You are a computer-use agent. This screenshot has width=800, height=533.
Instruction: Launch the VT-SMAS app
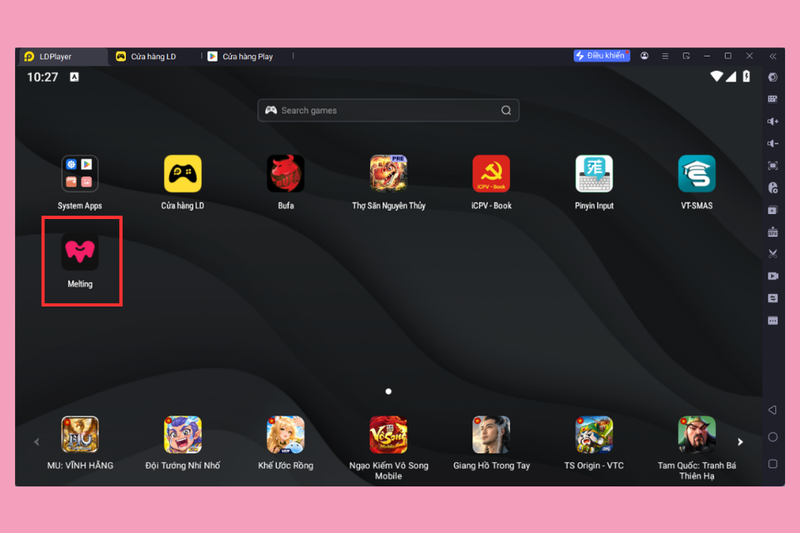pos(697,174)
